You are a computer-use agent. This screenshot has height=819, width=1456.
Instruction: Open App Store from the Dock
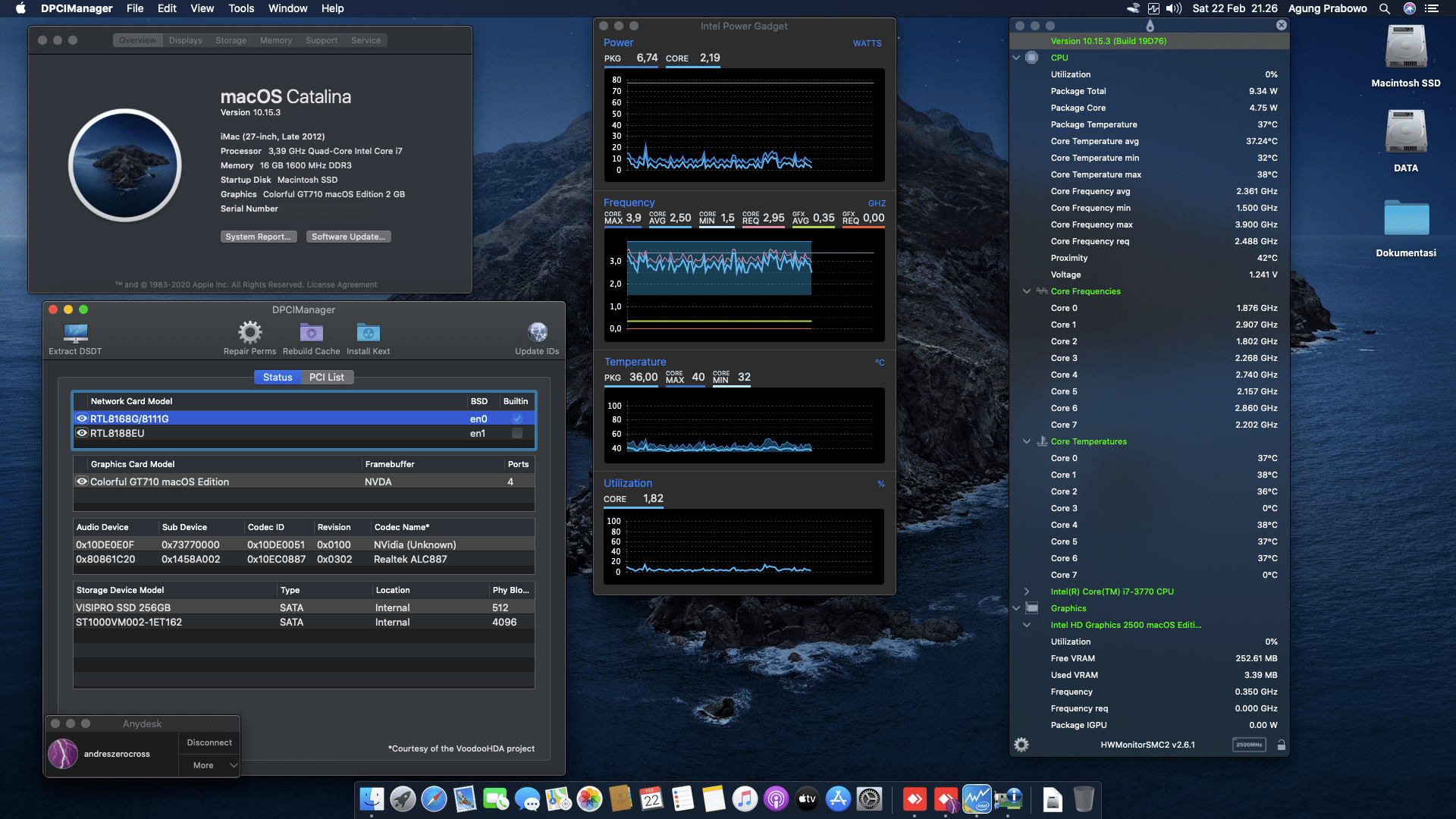point(838,799)
